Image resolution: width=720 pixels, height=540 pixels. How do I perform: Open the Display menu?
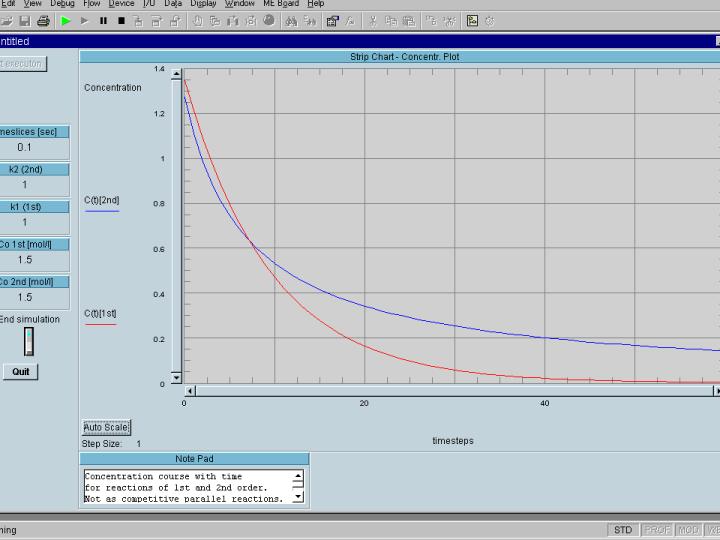coord(203,4)
